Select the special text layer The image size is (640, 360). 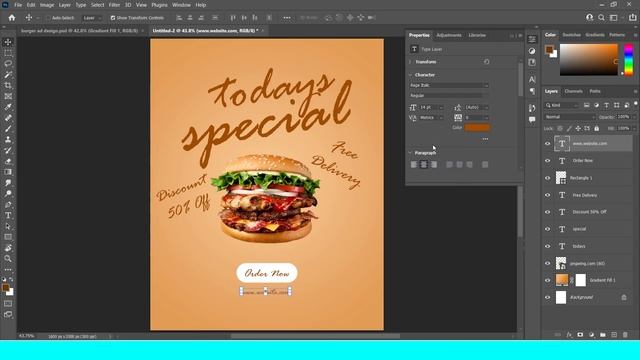(x=588, y=229)
